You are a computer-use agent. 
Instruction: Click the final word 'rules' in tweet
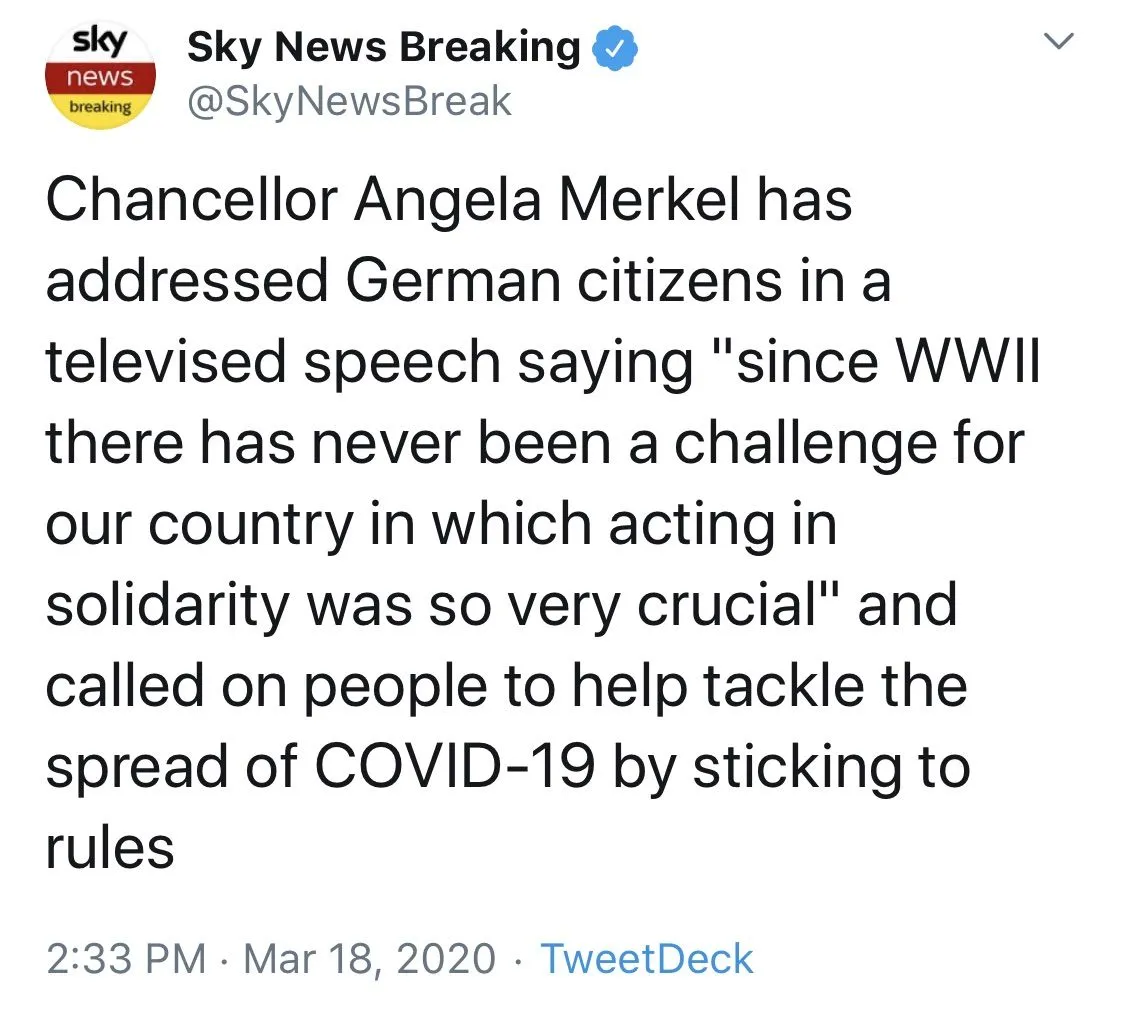click(x=110, y=848)
